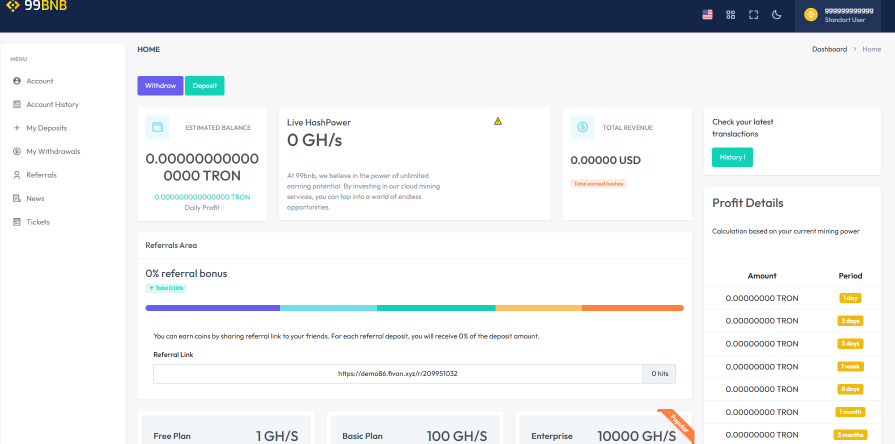
Task: Toggle fullscreen mode icon
Action: (753, 15)
